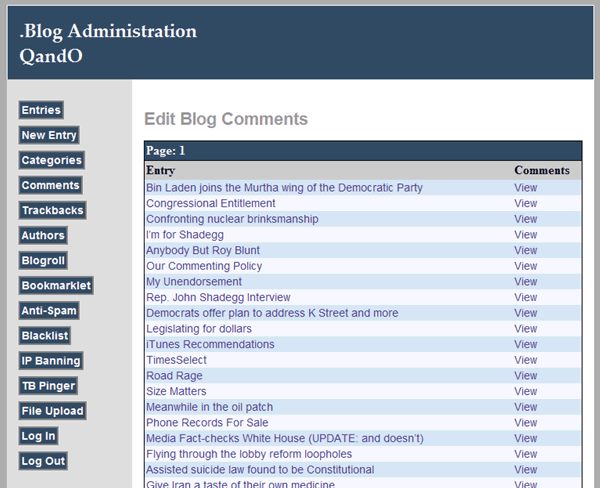Image resolution: width=600 pixels, height=488 pixels.
Task: Open 'Rep. John Shadegg Interview' entry
Action: (218, 298)
